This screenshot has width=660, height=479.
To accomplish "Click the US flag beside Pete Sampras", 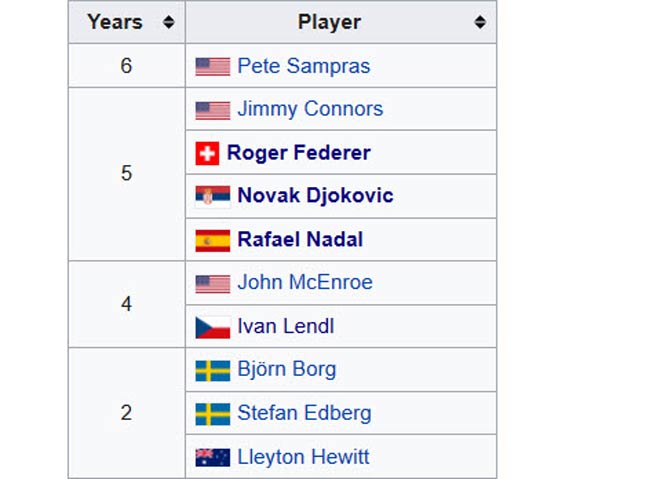I will click(x=213, y=67).
